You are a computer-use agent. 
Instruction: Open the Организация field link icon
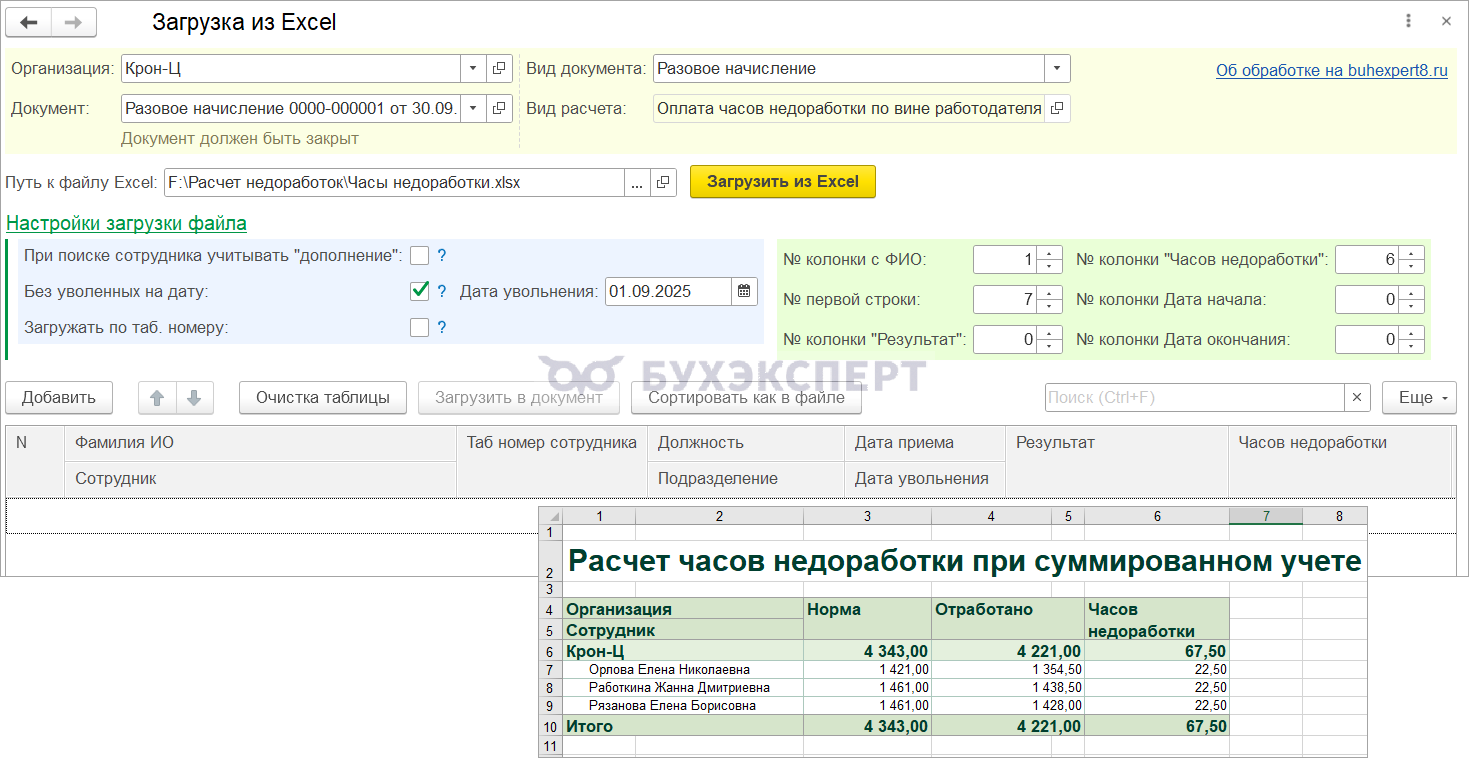click(499, 69)
